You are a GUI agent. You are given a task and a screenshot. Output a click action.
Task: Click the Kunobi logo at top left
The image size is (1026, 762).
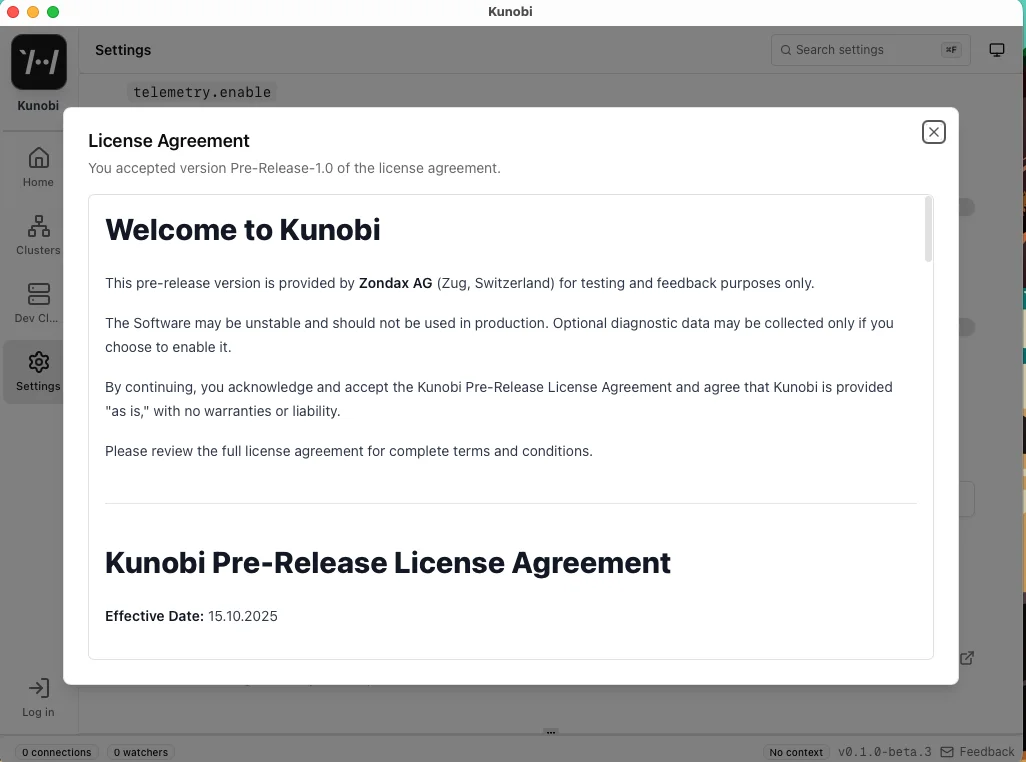click(38, 61)
